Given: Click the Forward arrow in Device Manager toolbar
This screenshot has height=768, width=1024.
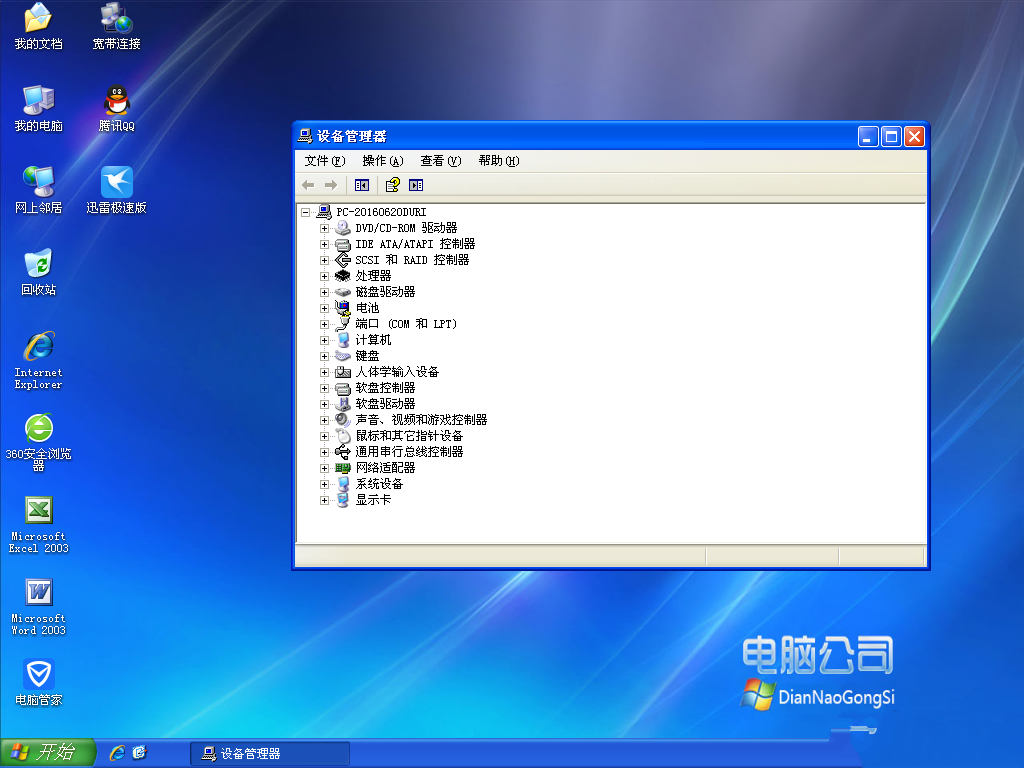Looking at the screenshot, I should pos(331,185).
